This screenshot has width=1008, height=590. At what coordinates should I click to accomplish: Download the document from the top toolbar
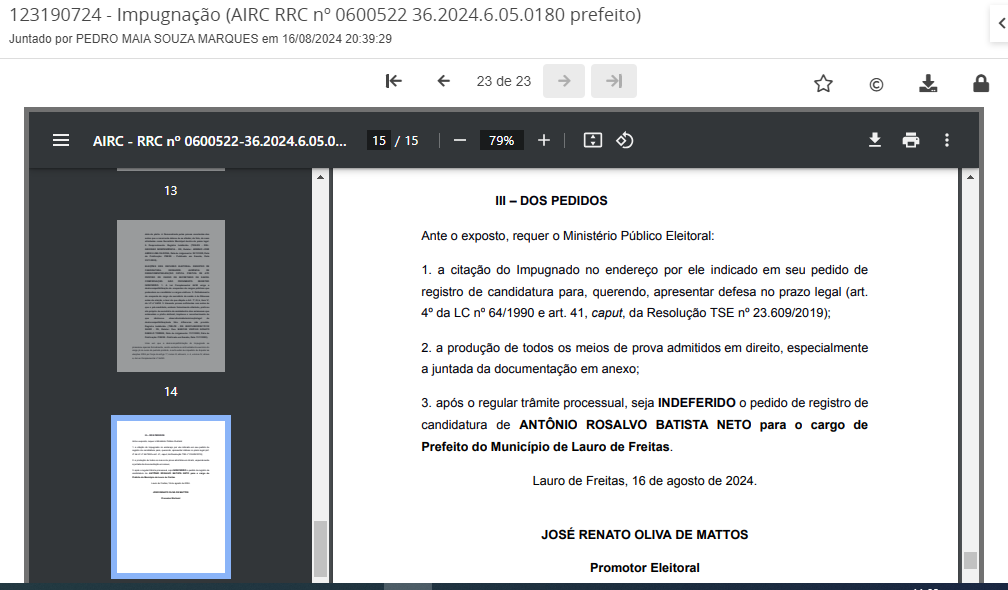pos(928,84)
